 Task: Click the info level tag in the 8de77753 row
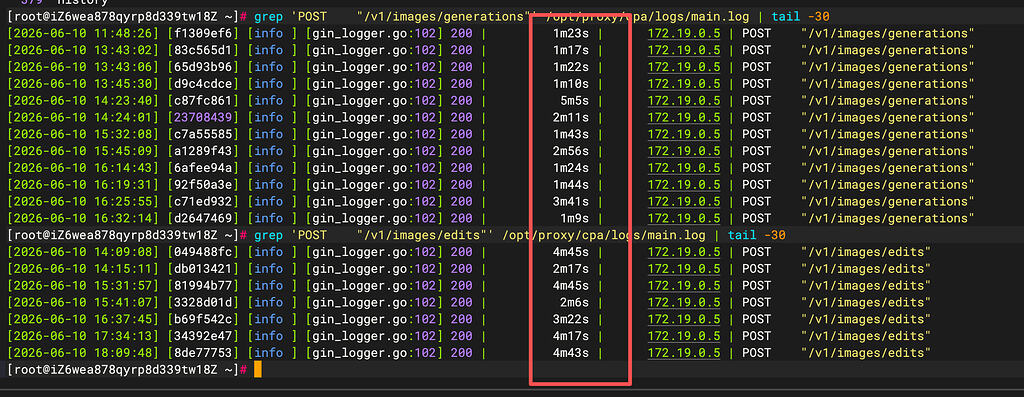[268, 353]
